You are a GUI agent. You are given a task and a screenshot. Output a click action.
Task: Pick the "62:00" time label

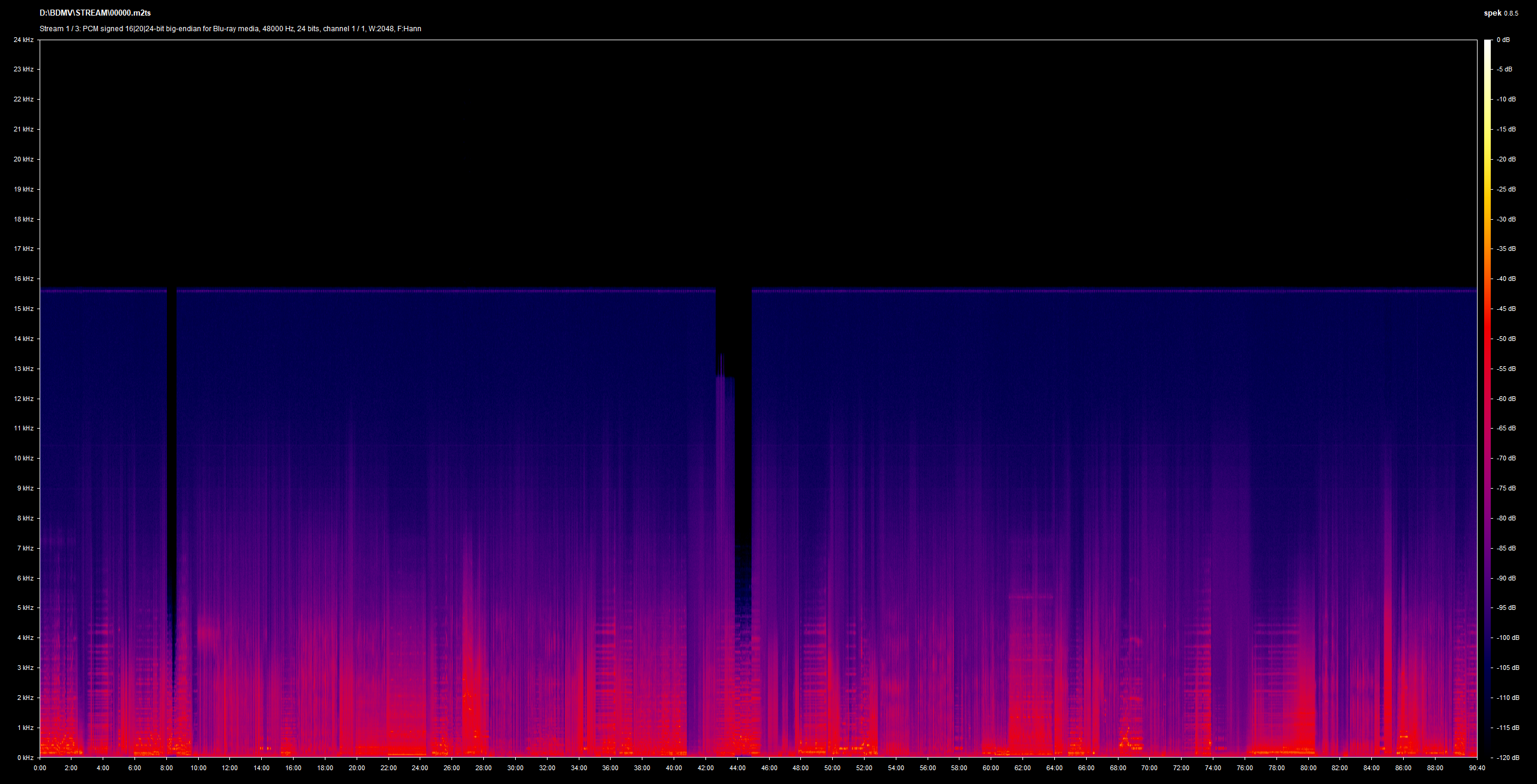(x=1022, y=768)
